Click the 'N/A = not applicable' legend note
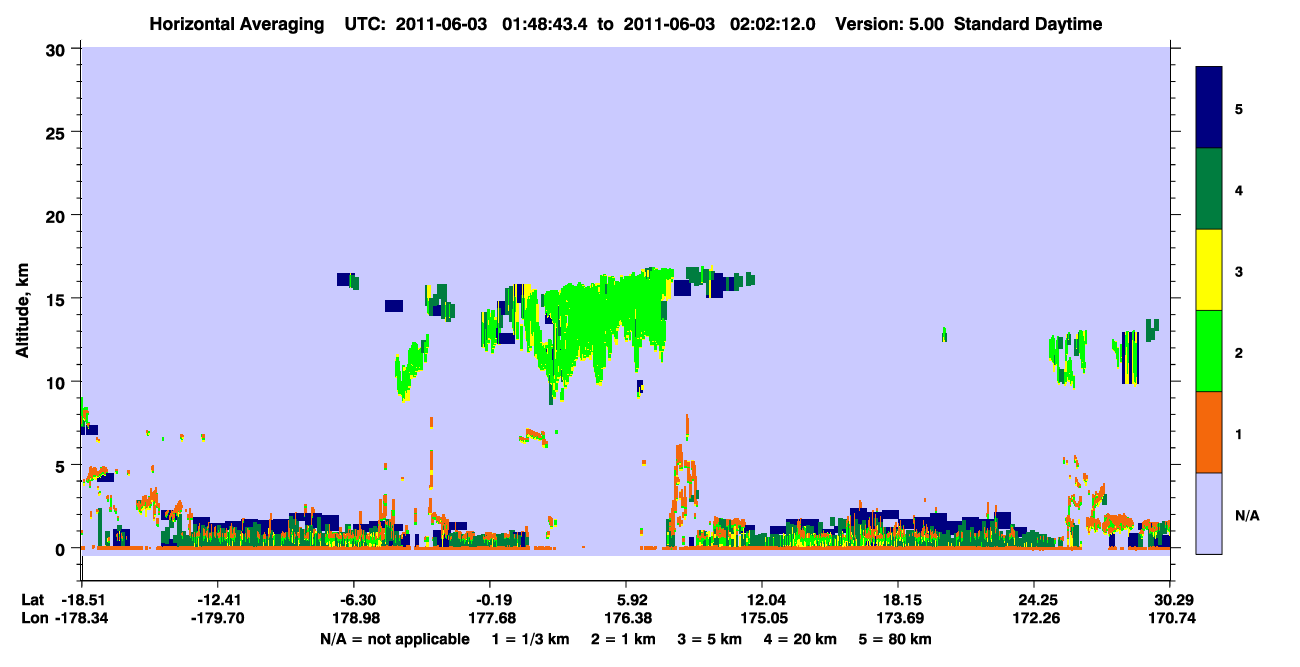 (394, 639)
